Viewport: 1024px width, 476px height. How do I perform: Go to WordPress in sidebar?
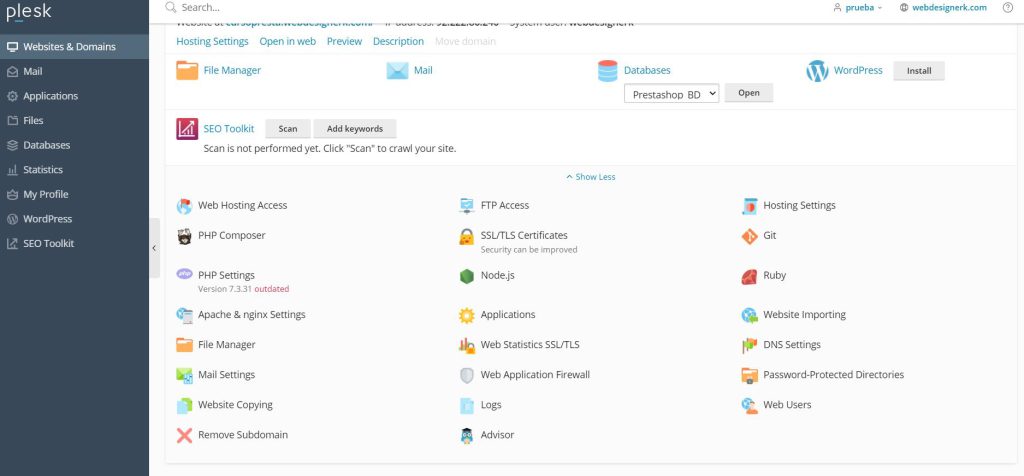(74, 219)
